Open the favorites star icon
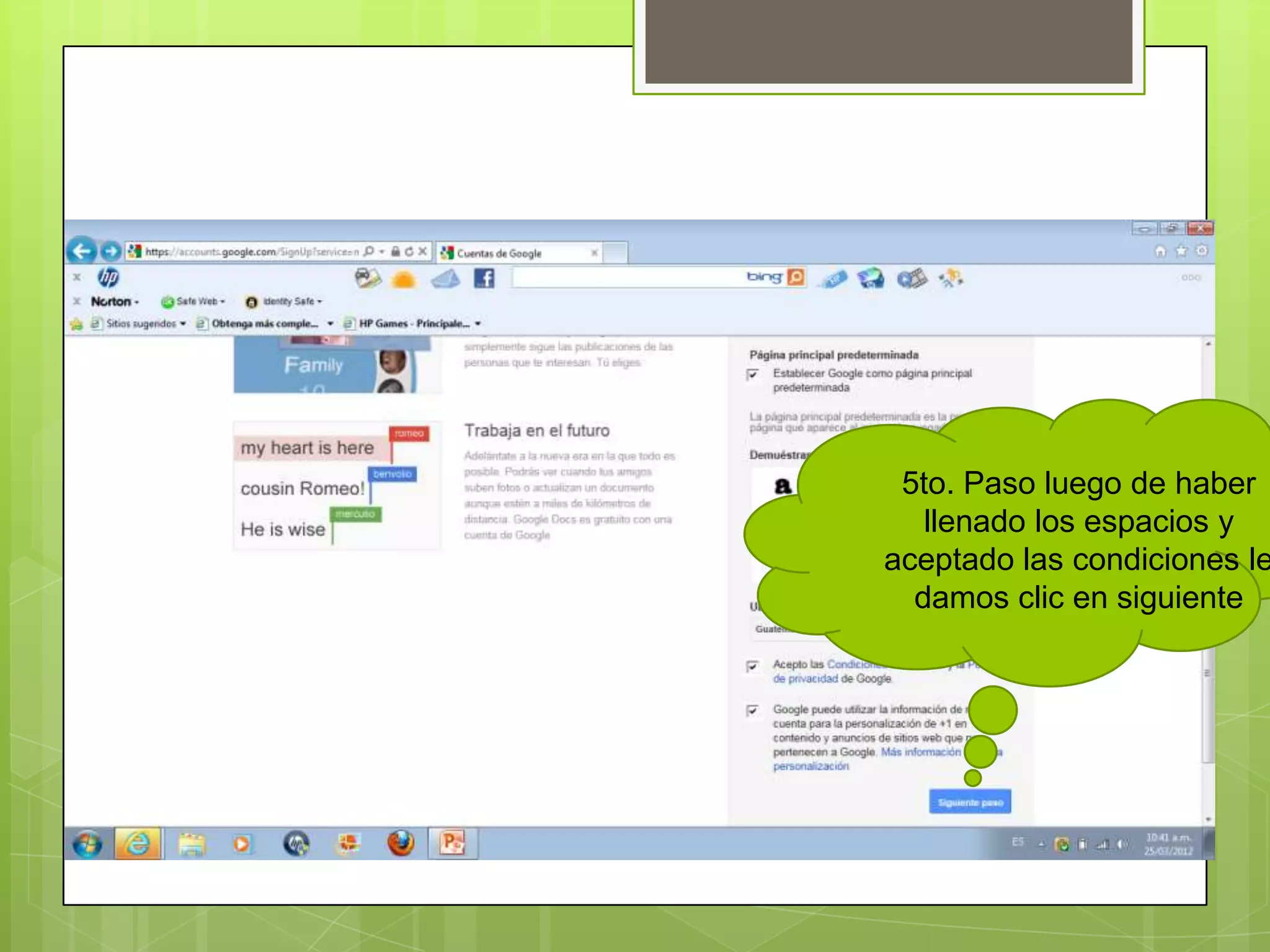Image resolution: width=1270 pixels, height=952 pixels. click(x=1181, y=251)
